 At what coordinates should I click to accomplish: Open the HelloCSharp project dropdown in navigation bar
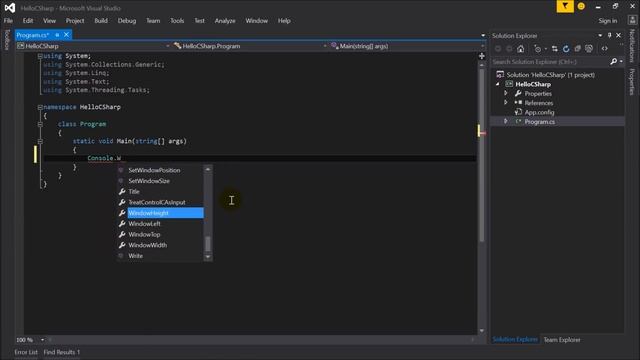point(167,46)
